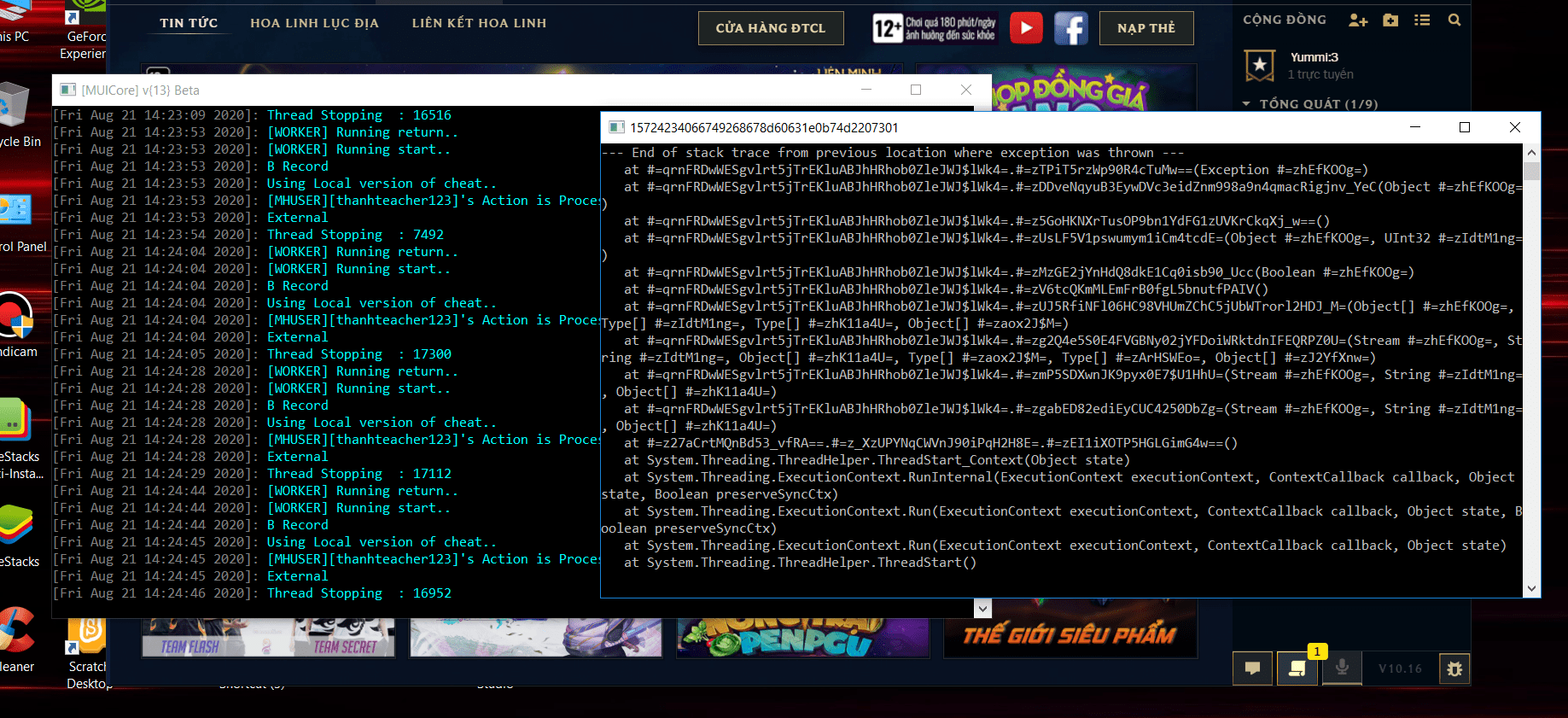1568x718 pixels.
Task: Click the CỘNG ĐỒNG panel header
Action: (x=1285, y=20)
